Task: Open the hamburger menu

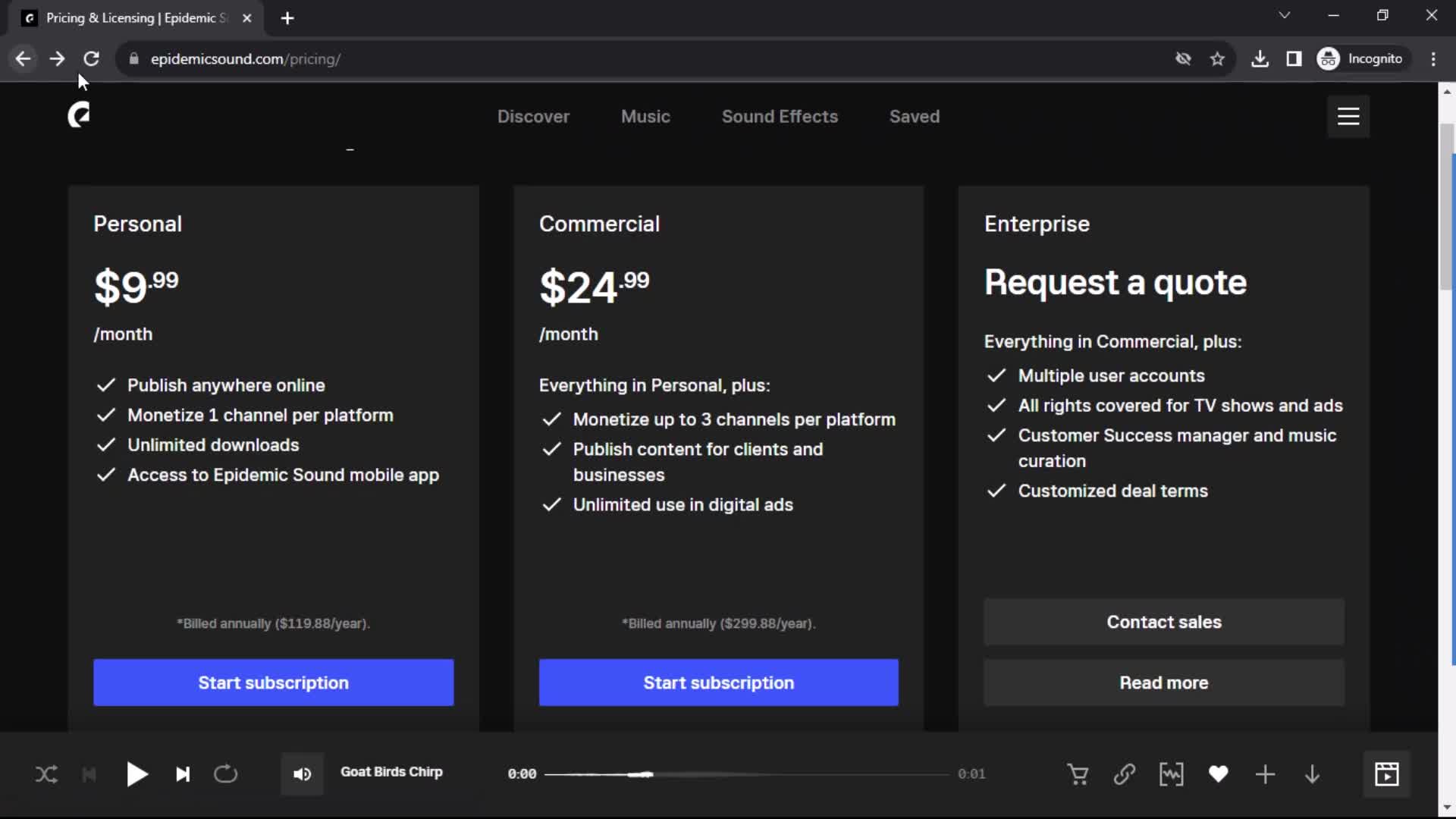Action: pos(1348,116)
